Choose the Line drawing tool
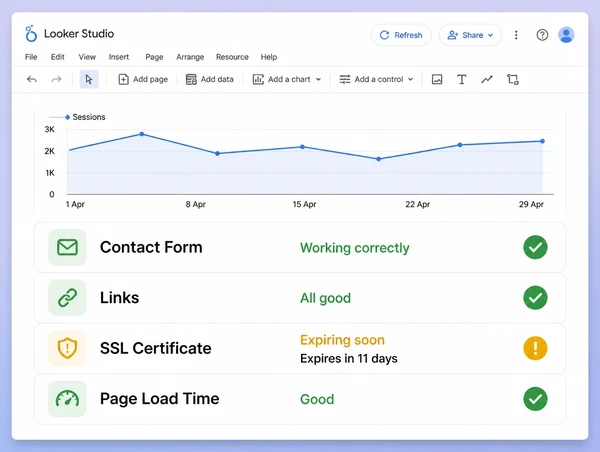 pyautogui.click(x=487, y=79)
